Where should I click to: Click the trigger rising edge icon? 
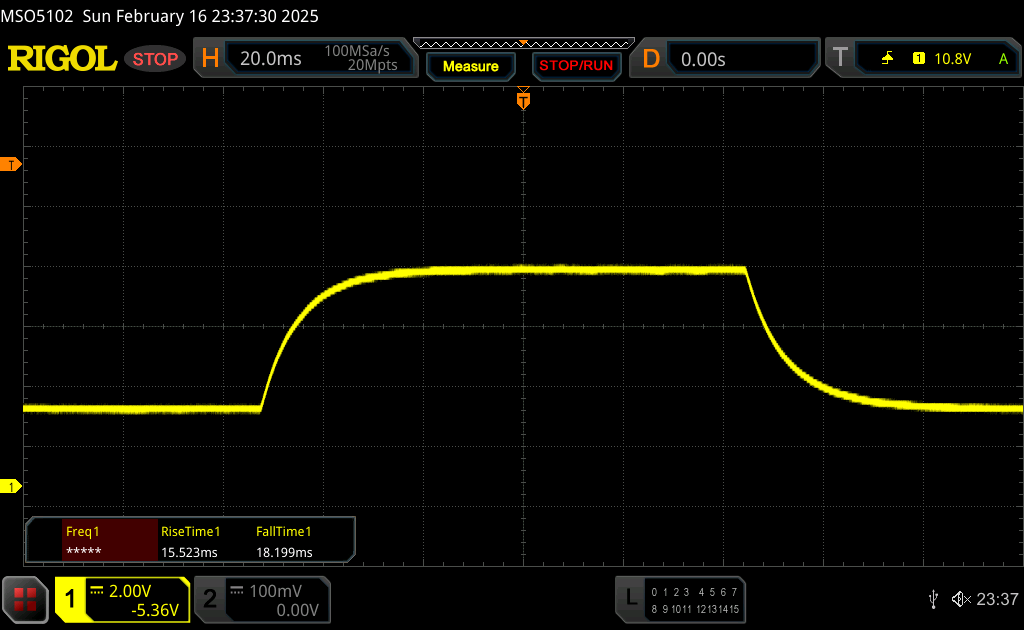point(887,59)
